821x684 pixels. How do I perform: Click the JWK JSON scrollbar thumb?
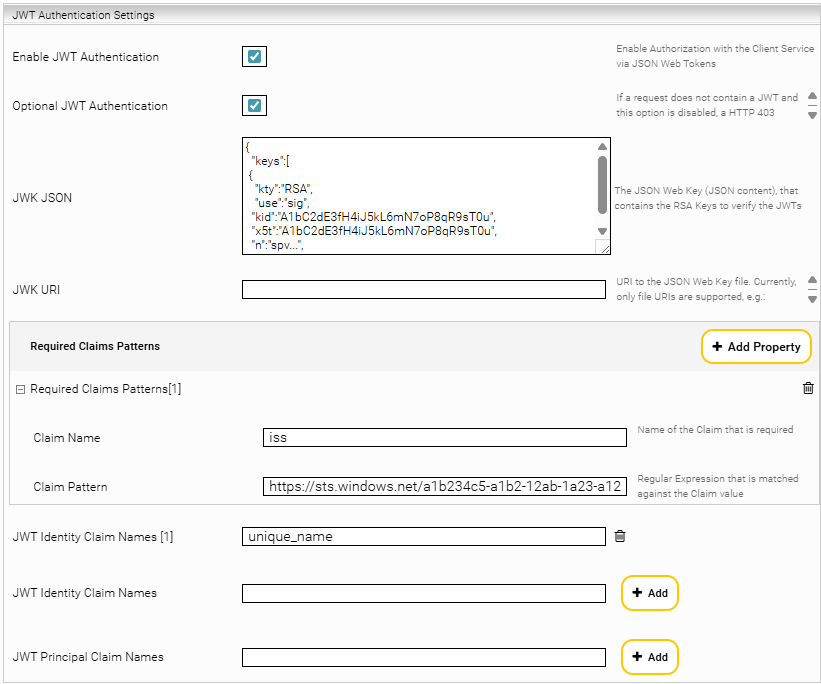point(602,184)
